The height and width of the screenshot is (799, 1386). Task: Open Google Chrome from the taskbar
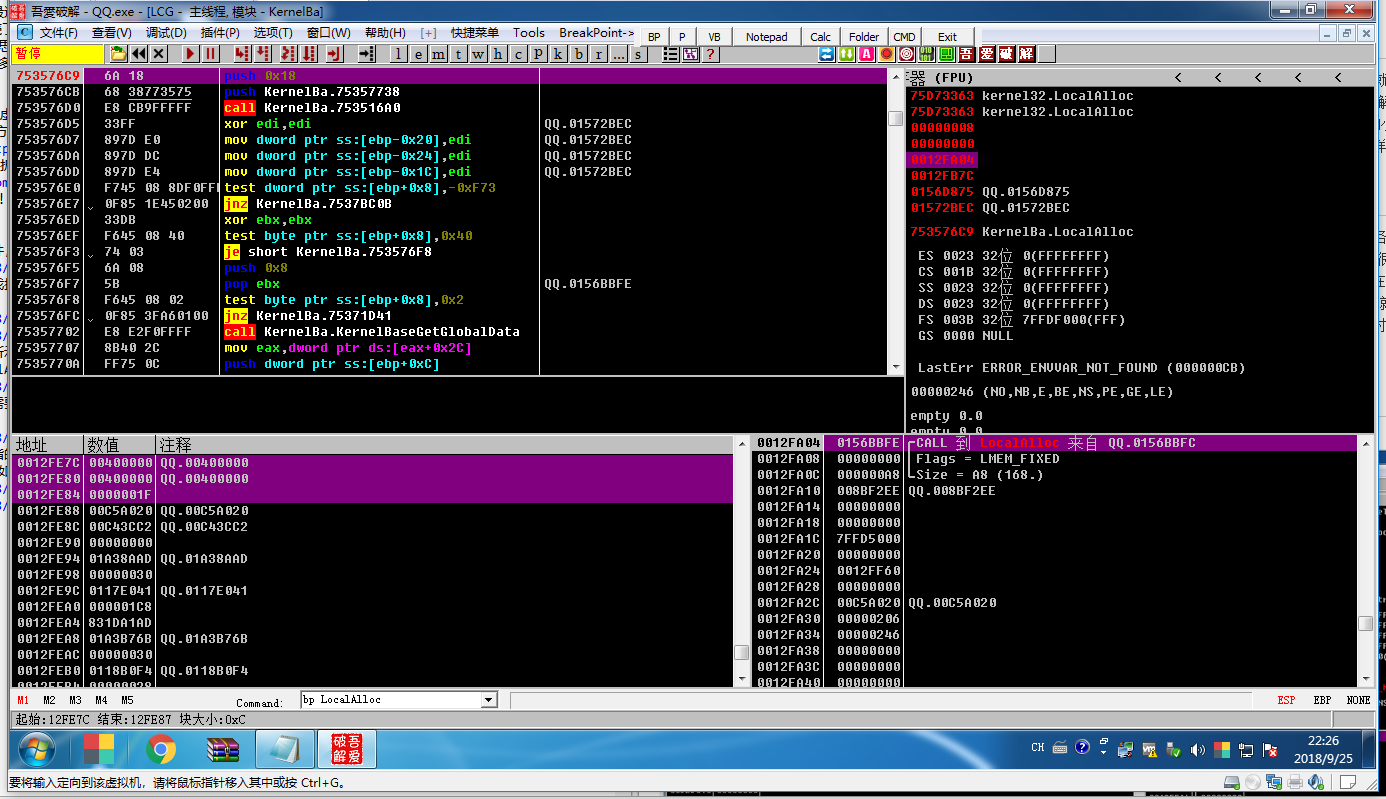pos(161,749)
